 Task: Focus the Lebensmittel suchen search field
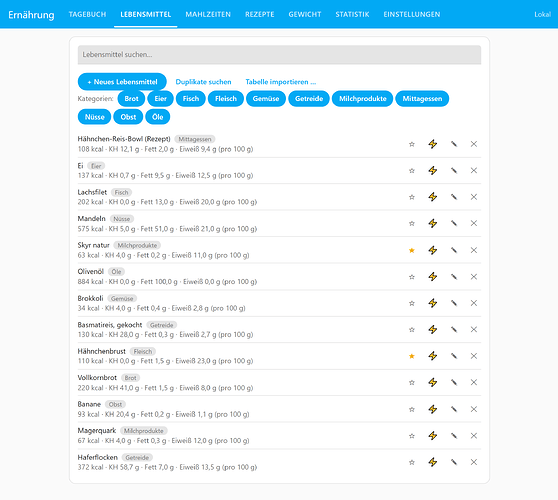(x=279, y=55)
